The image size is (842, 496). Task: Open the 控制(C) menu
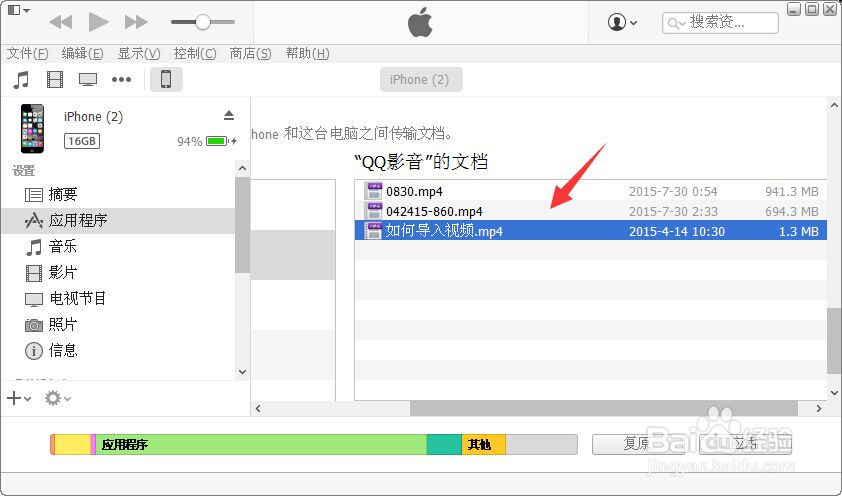pos(195,54)
